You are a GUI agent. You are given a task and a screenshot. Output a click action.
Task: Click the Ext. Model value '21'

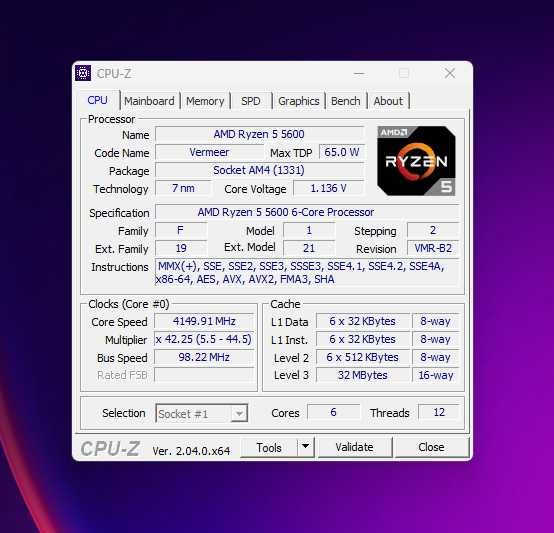[309, 248]
